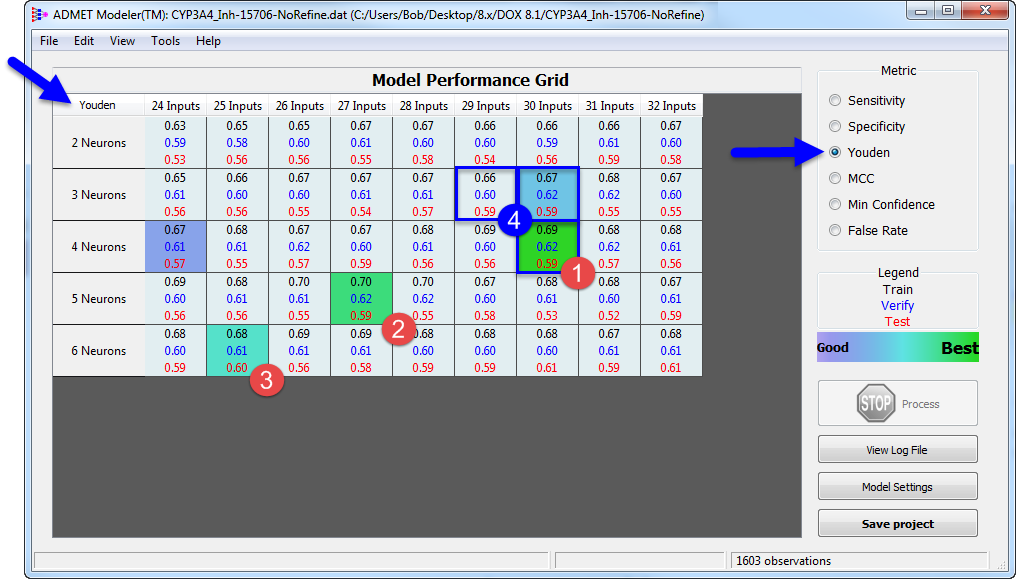1026x579 pixels.
Task: Click the 2 Neurons row header
Action: coord(99,143)
